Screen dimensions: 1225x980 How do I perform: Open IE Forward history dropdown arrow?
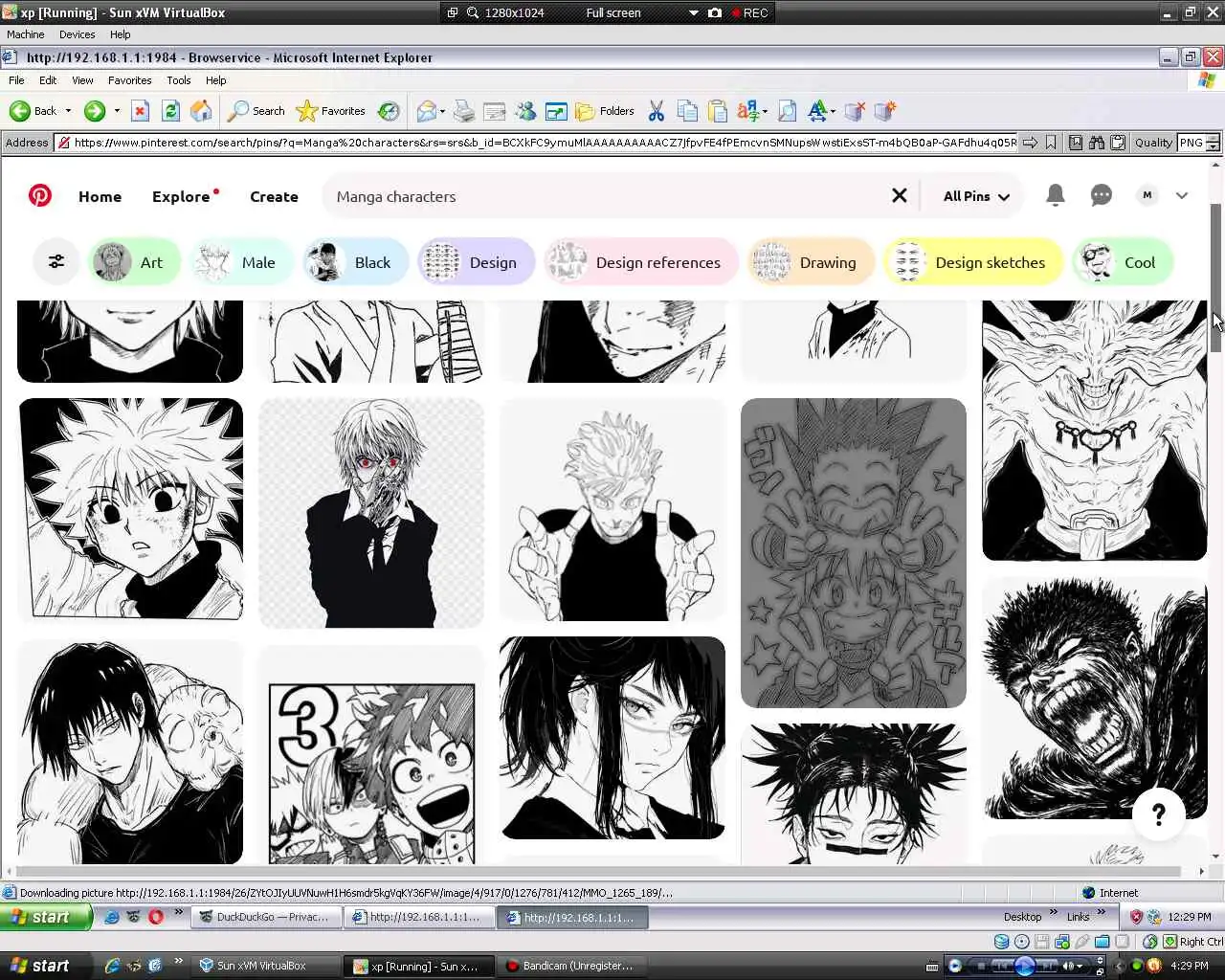pyautogui.click(x=117, y=111)
